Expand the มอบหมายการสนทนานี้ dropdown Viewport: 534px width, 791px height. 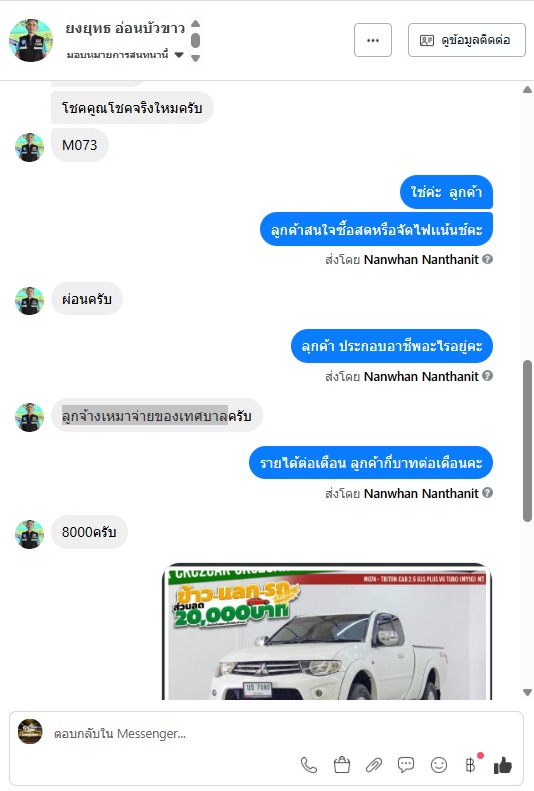179,55
